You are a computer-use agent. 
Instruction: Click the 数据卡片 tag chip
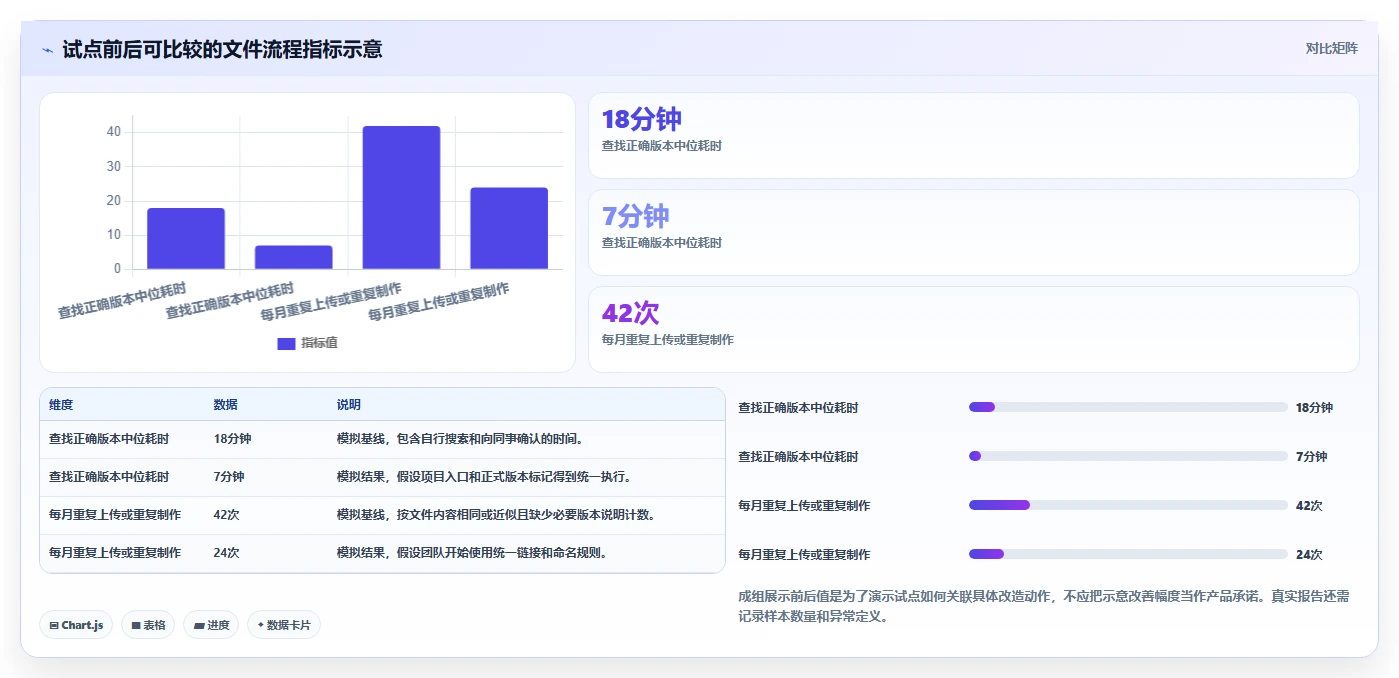coord(284,625)
